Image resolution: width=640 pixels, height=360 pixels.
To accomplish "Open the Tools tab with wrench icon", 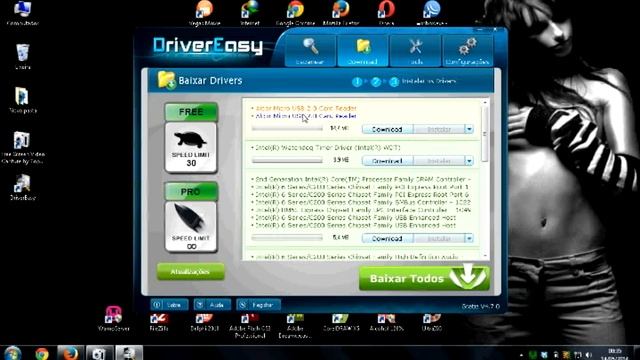I will [415, 51].
